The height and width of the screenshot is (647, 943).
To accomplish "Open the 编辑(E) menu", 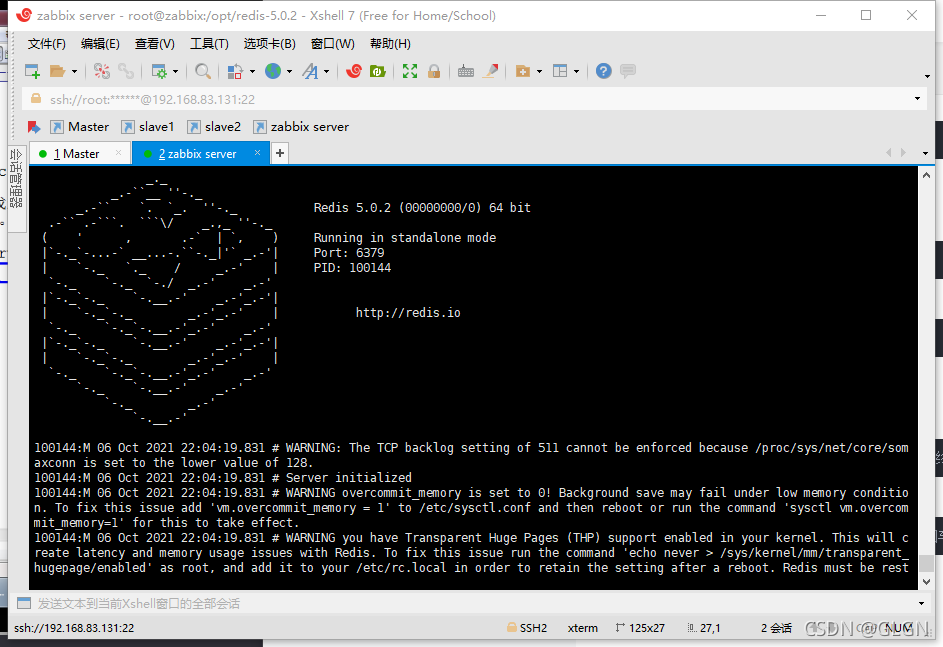I will tap(100, 44).
